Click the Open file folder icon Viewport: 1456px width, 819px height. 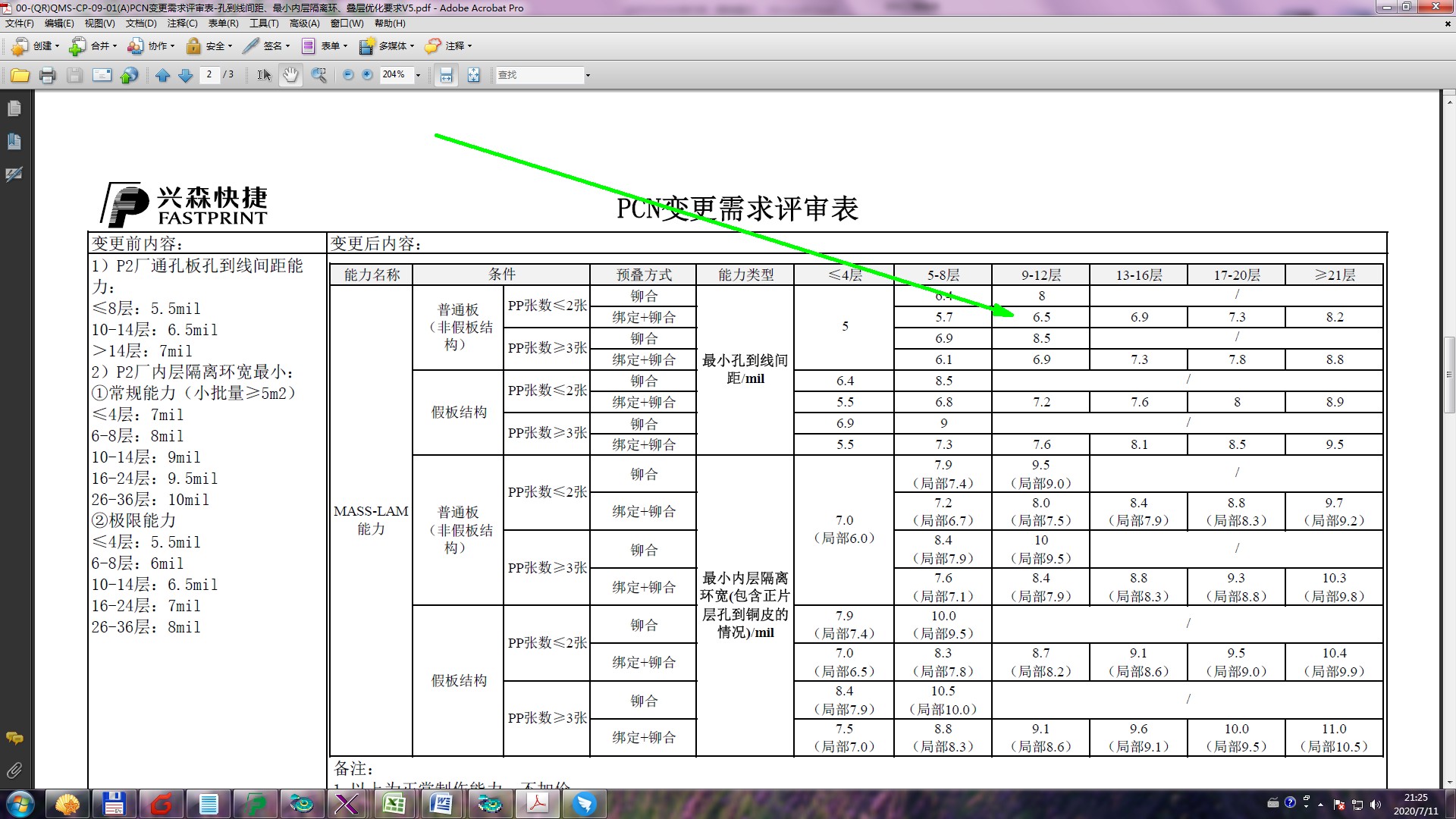click(x=20, y=75)
